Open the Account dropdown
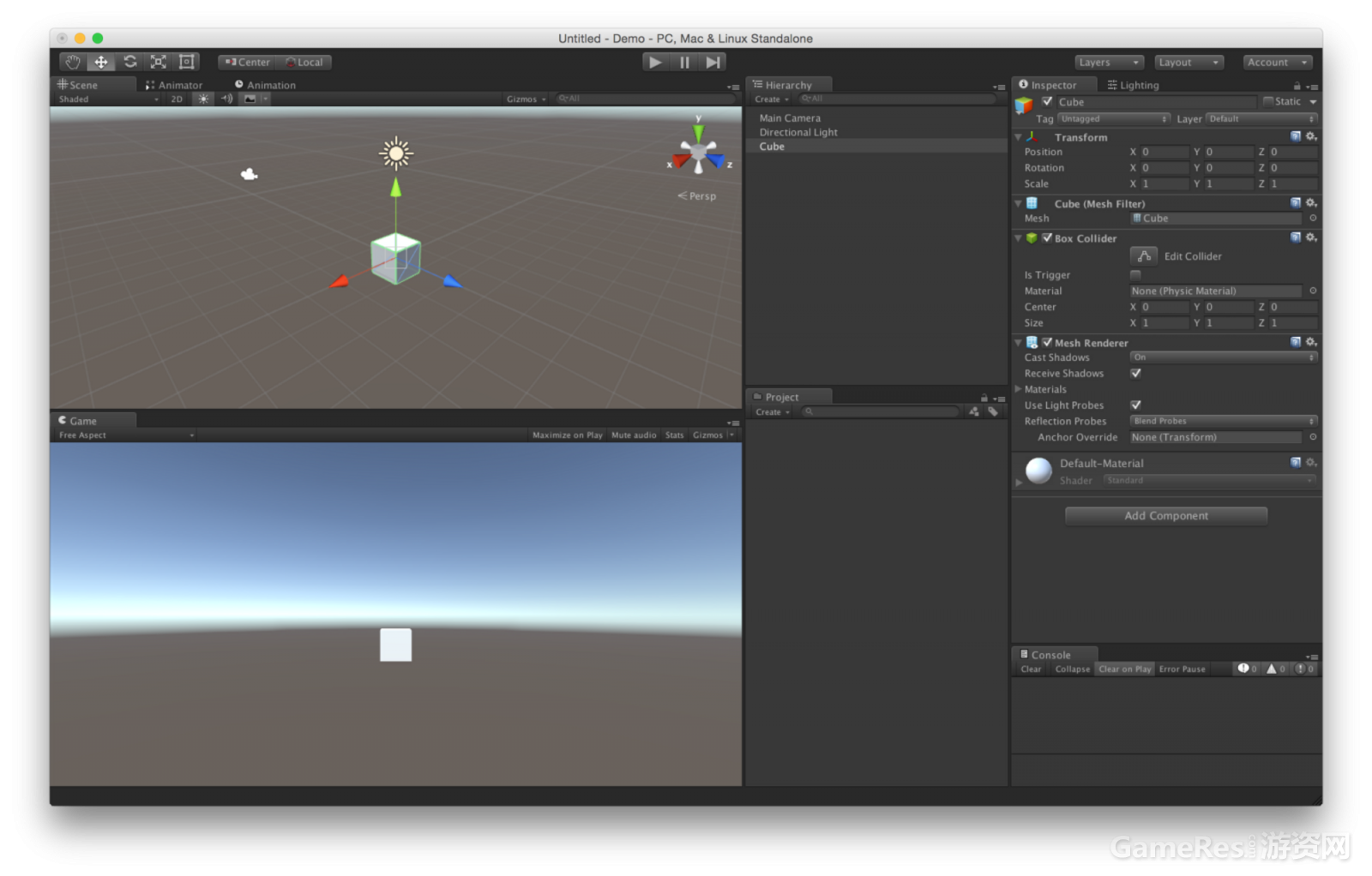The height and width of the screenshot is (876, 1372). coord(1279,62)
